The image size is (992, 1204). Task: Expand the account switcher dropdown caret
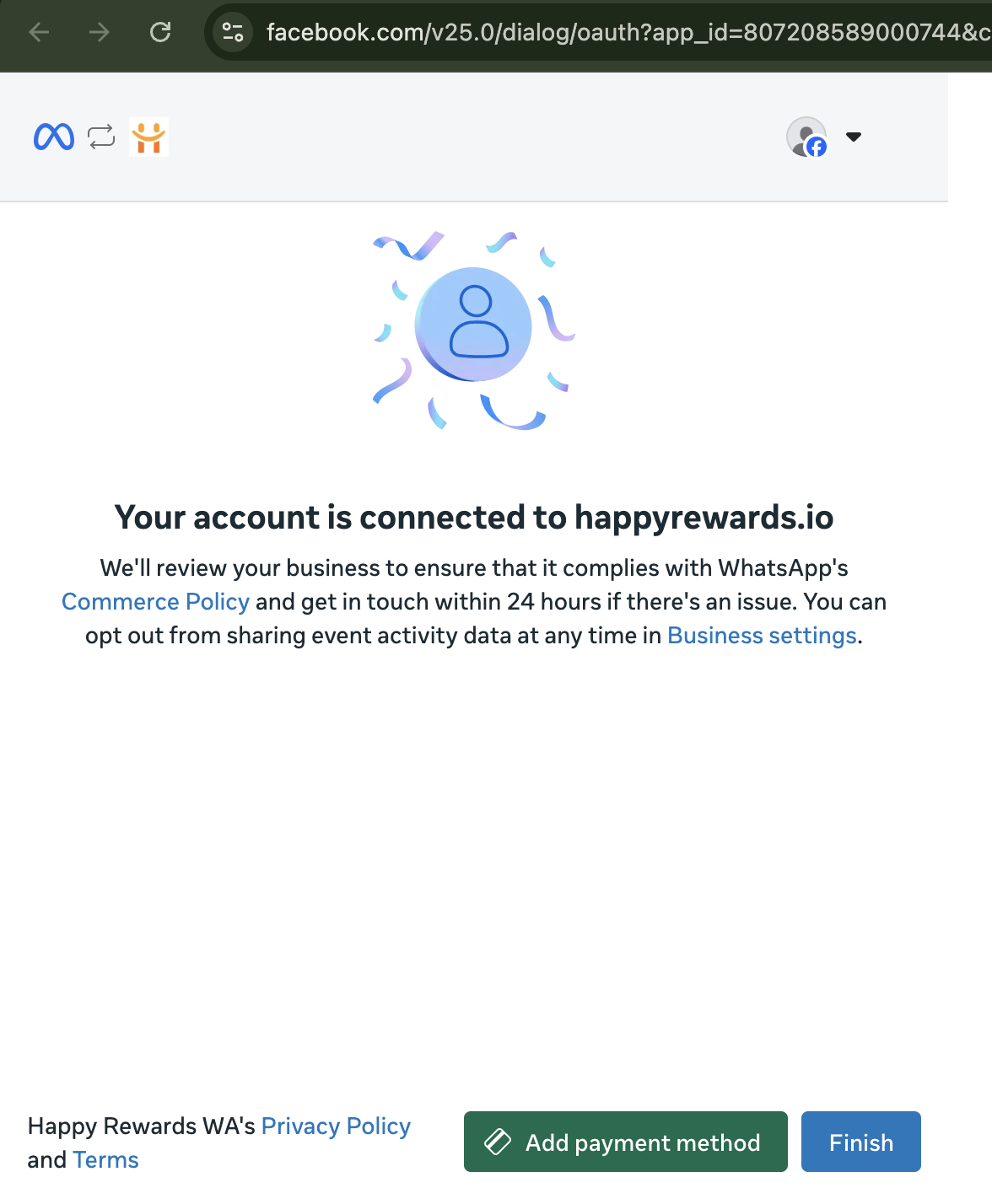point(854,137)
